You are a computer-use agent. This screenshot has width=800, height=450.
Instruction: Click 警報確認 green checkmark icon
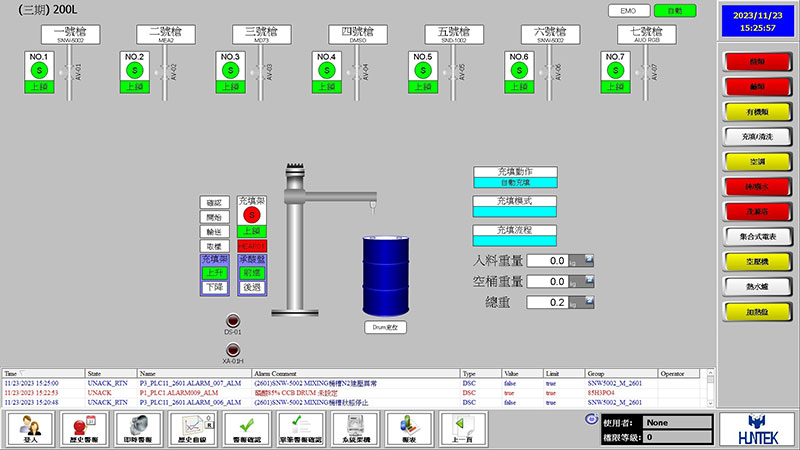245,428
